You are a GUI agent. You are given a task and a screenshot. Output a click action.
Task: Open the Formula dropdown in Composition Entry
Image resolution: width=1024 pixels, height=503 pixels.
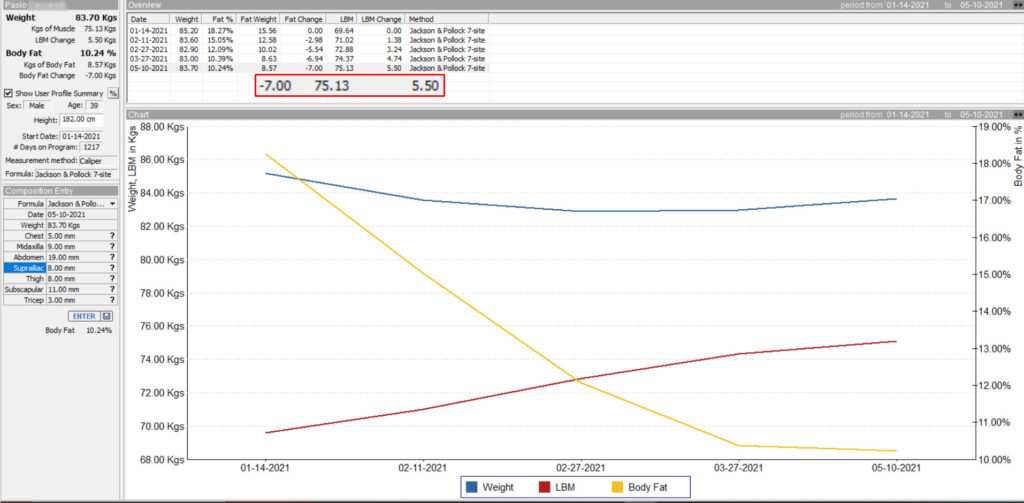(113, 203)
